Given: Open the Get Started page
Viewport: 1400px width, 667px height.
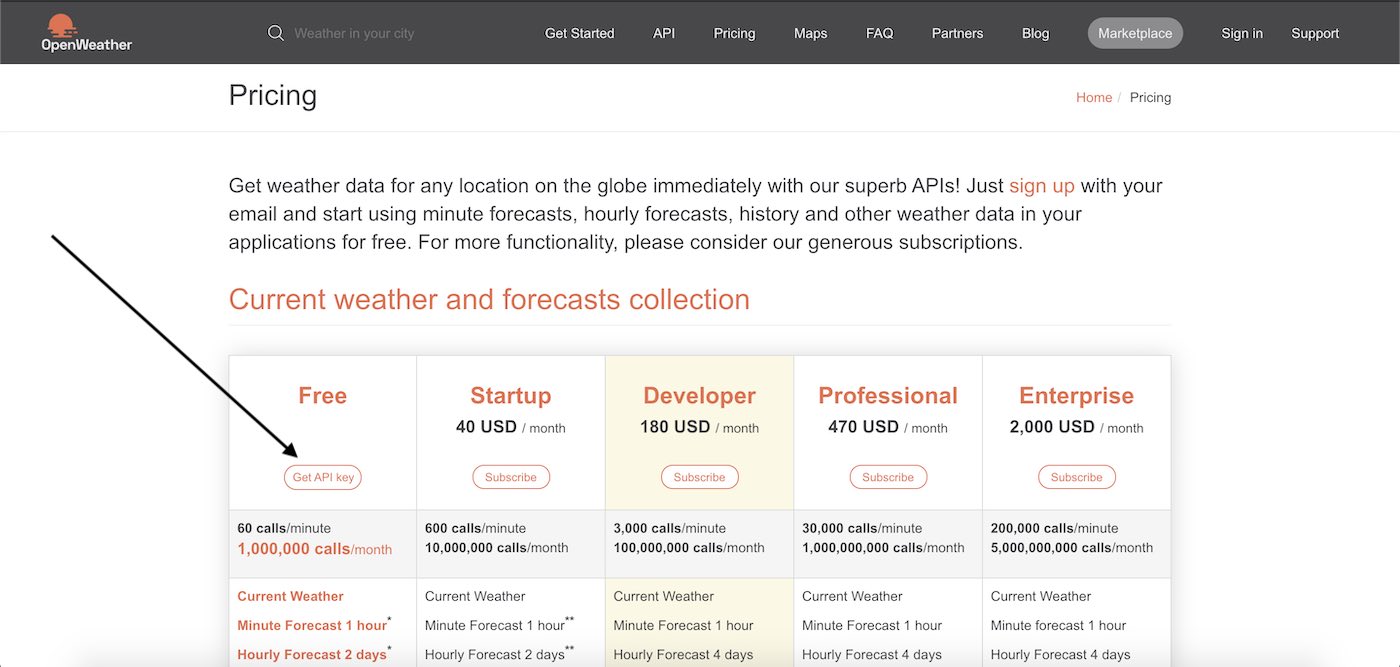Looking at the screenshot, I should click(579, 32).
